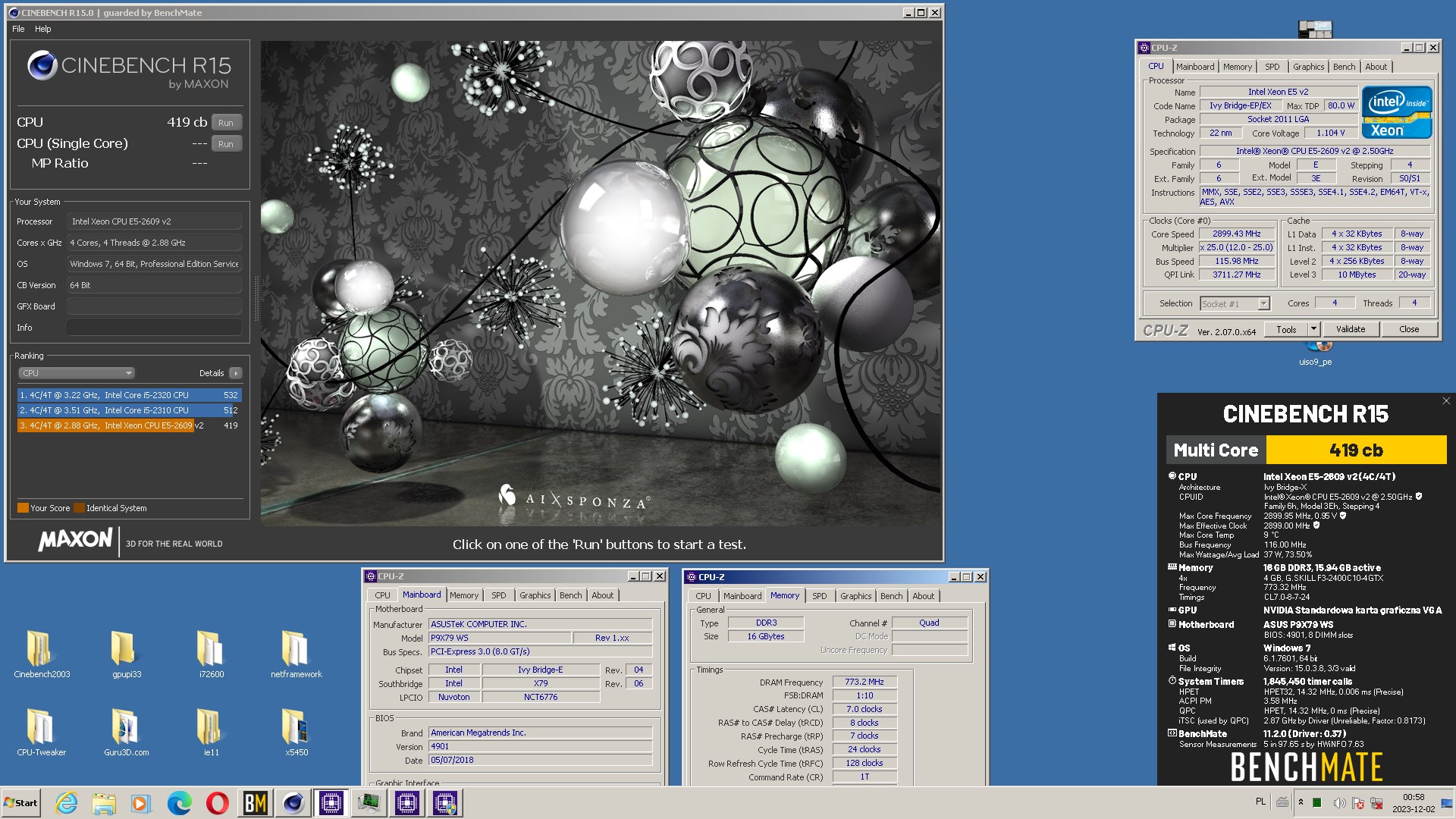Click Validate button in CPU-Z
Viewport: 1456px width, 819px height.
tap(1351, 329)
